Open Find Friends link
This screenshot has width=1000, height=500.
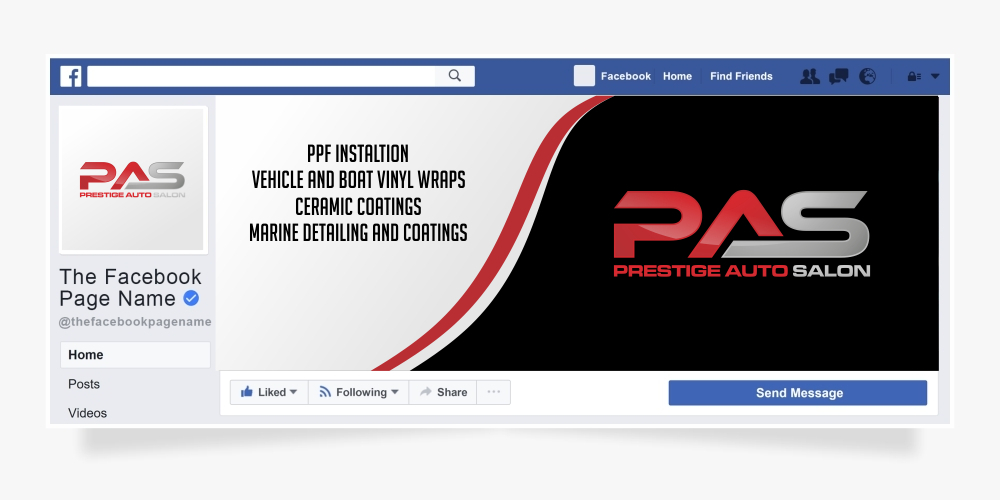pyautogui.click(x=741, y=76)
